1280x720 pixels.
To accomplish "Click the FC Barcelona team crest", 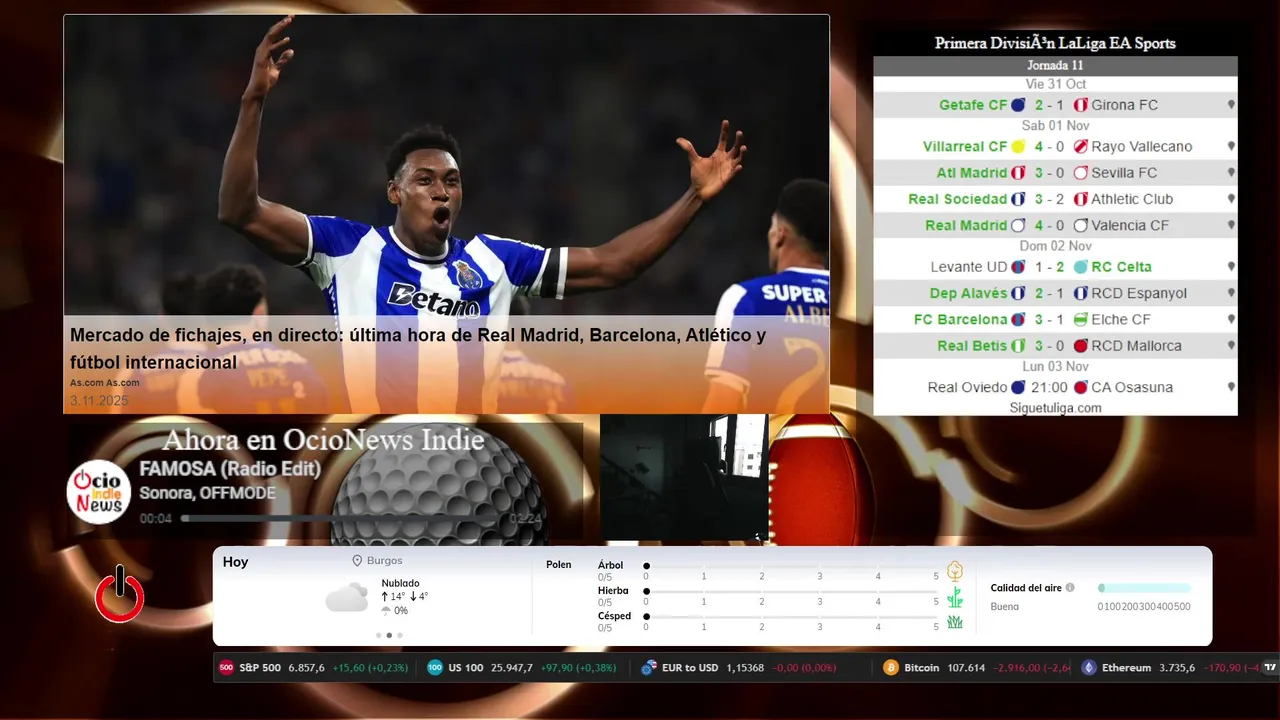I will [1018, 320].
